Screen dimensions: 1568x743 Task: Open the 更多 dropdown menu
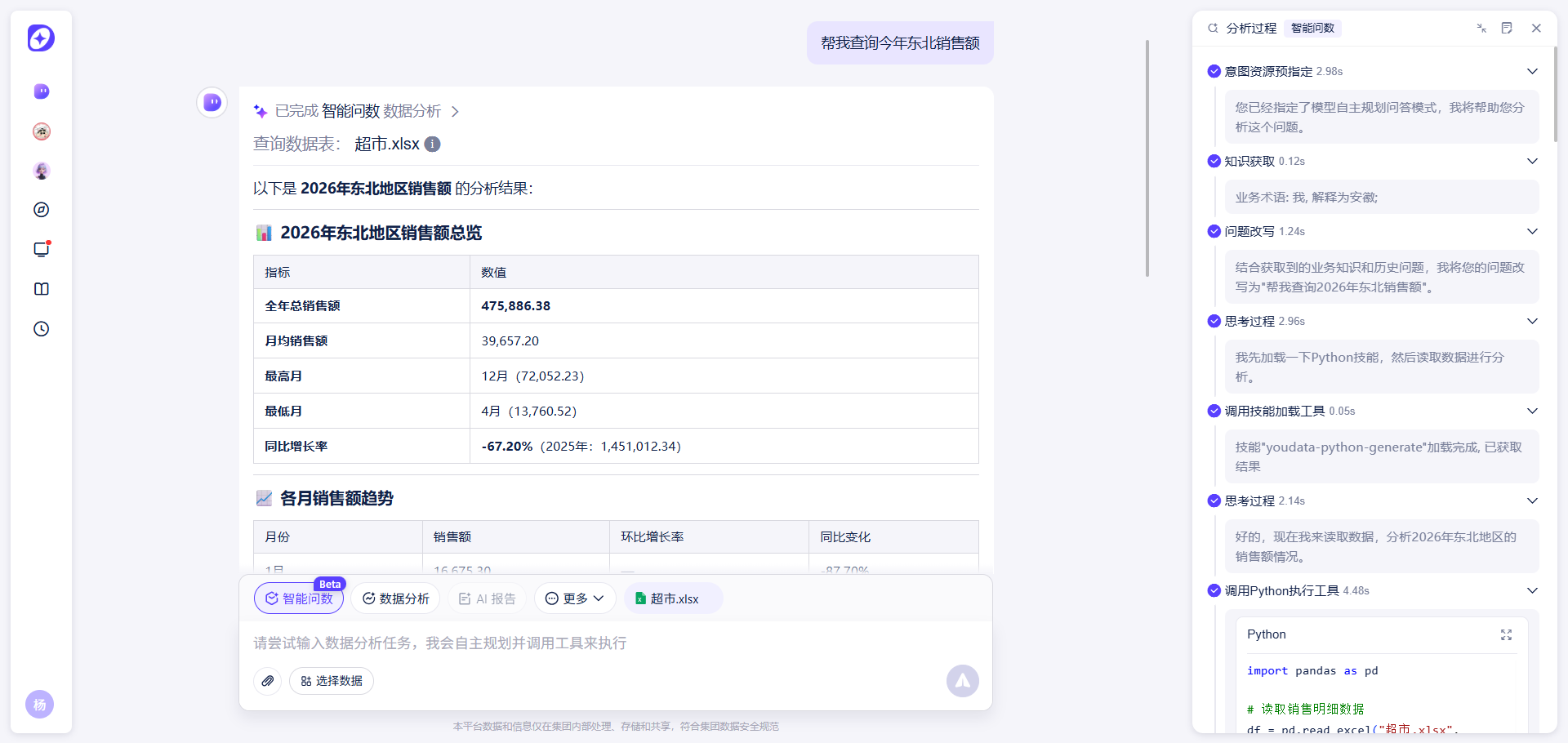point(575,598)
